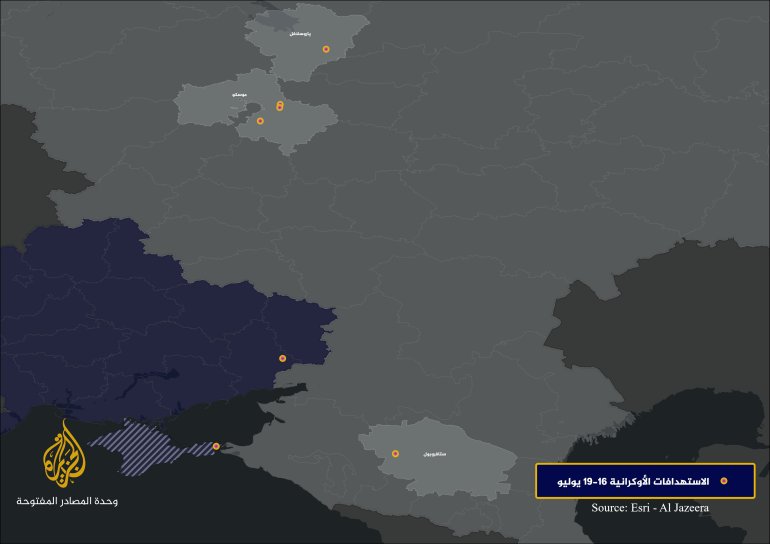This screenshot has width=770, height=544.
Task: Click the 'Source: Esri - Al Jazeera' credit
Action: pos(650,508)
